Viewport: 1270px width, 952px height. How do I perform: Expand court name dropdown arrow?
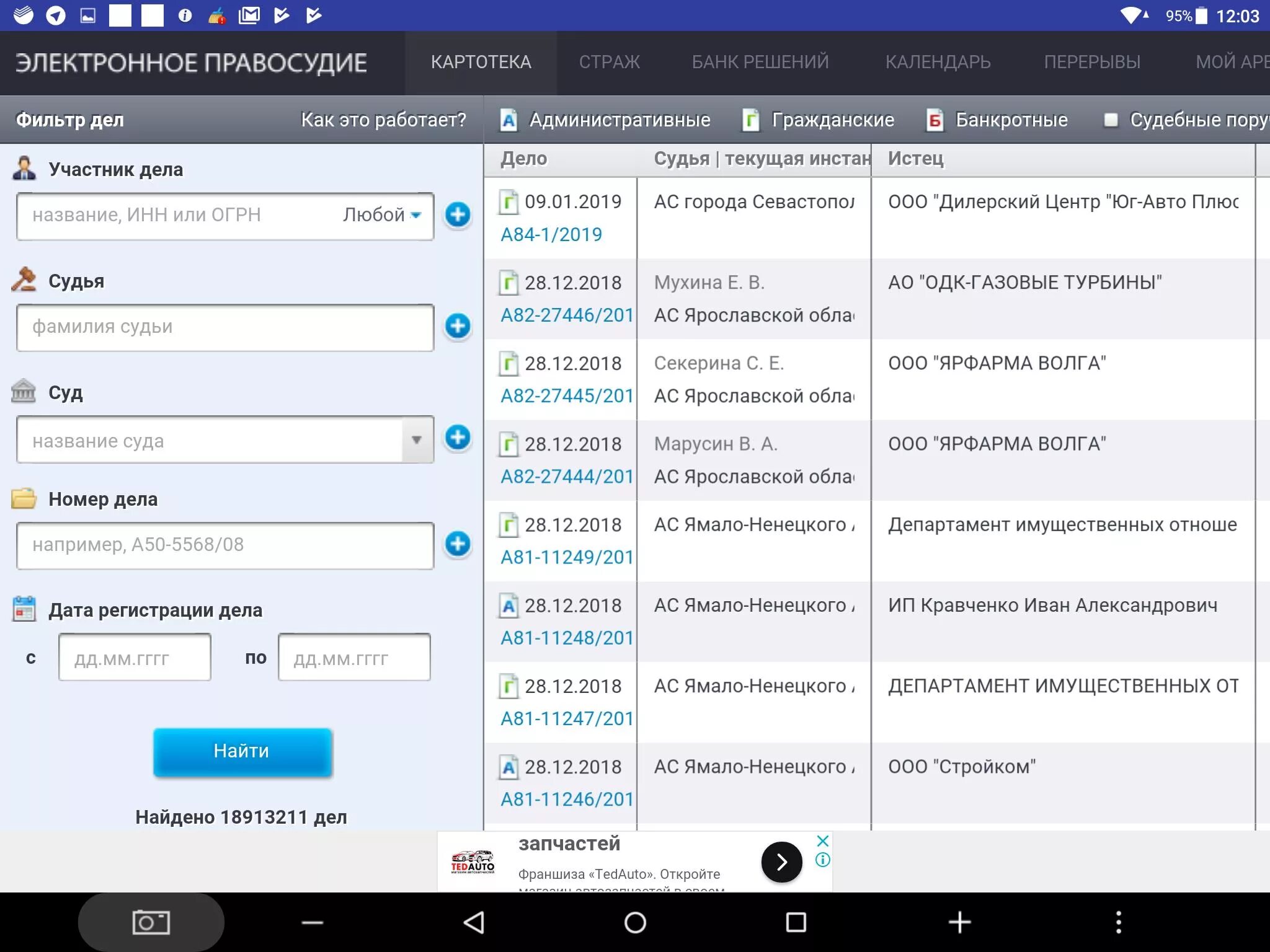click(417, 440)
